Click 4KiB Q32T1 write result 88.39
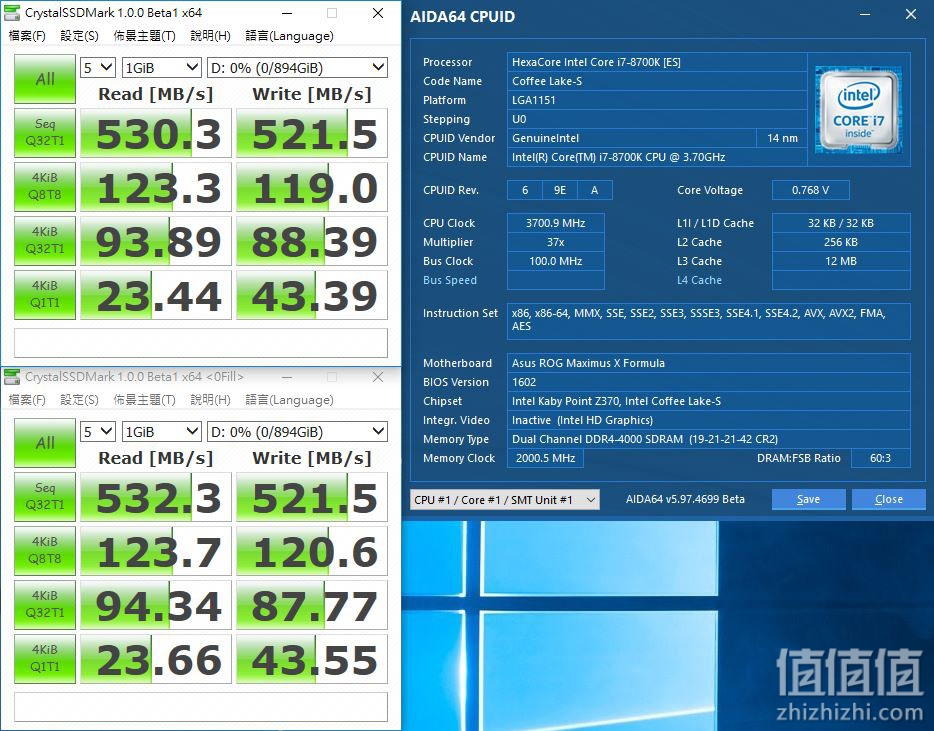Image resolution: width=934 pixels, height=731 pixels. pyautogui.click(x=312, y=241)
